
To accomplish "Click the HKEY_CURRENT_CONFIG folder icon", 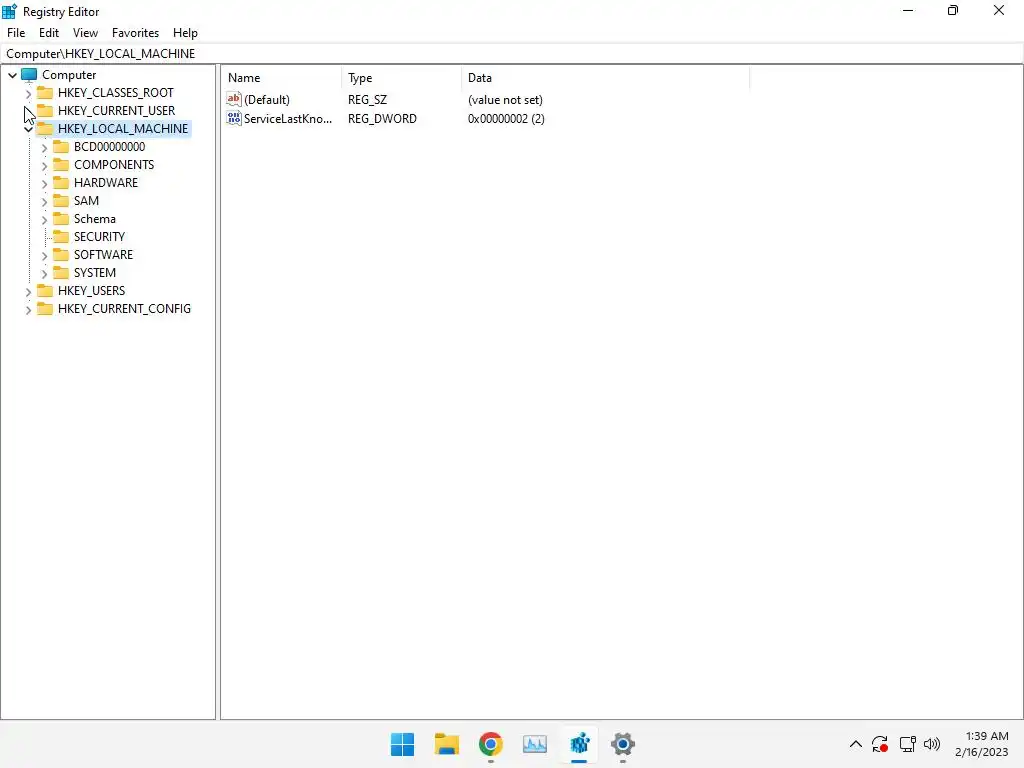I will pyautogui.click(x=45, y=308).
